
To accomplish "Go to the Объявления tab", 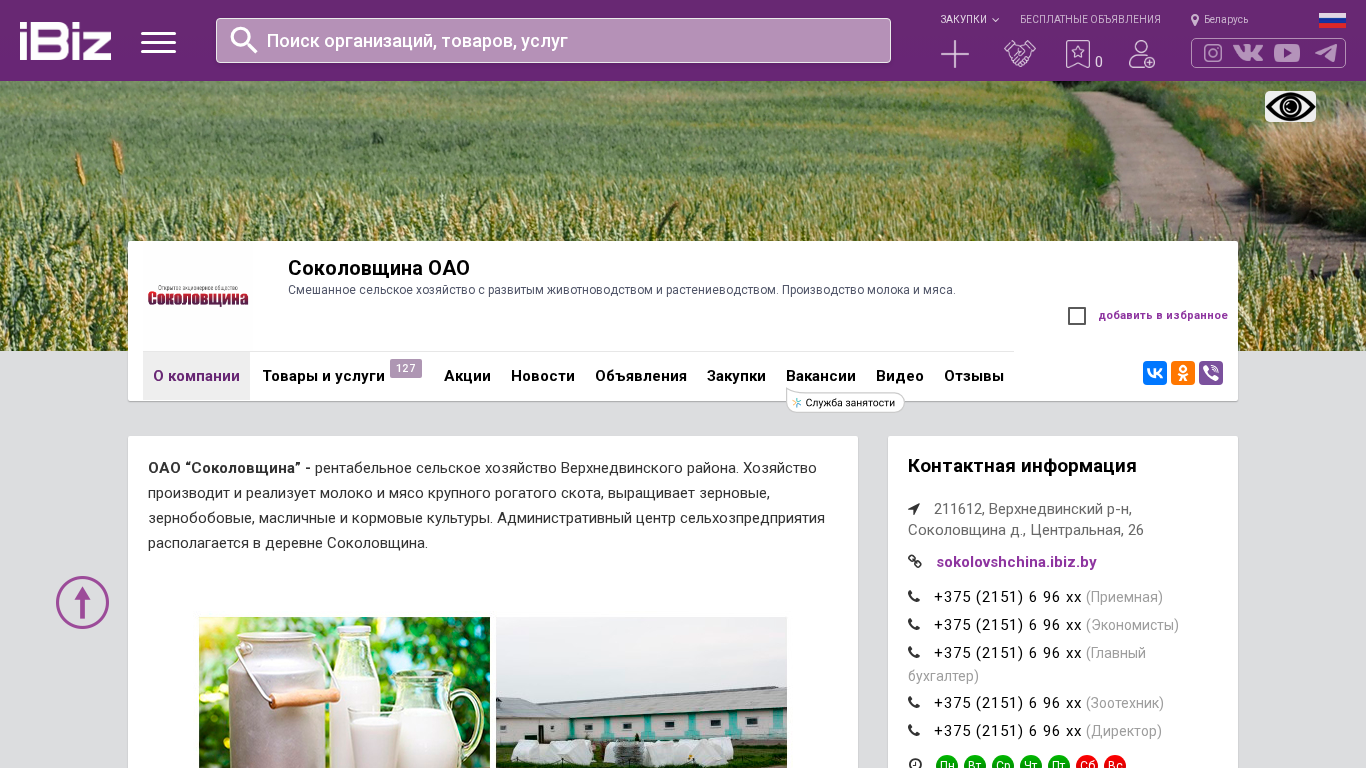I will coord(641,376).
